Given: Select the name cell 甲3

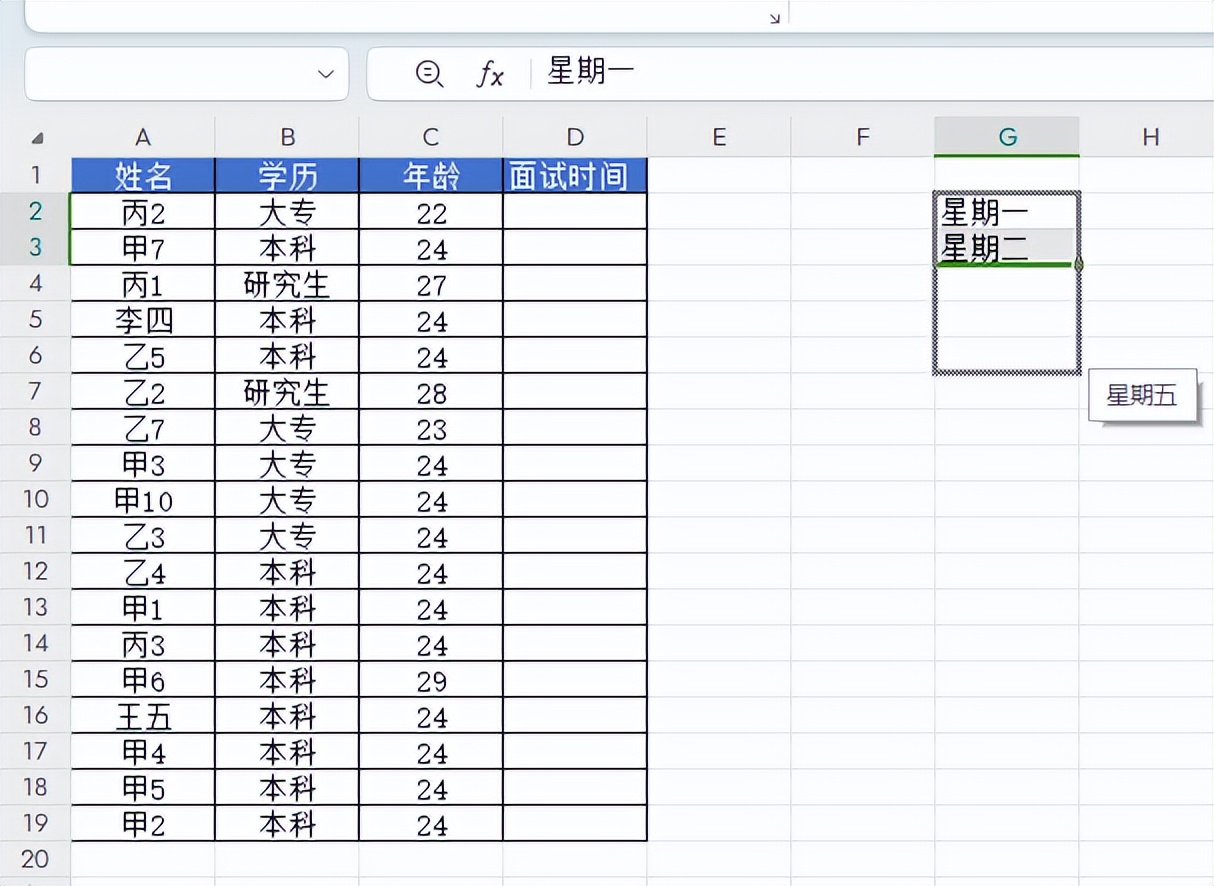Looking at the screenshot, I should [143, 464].
